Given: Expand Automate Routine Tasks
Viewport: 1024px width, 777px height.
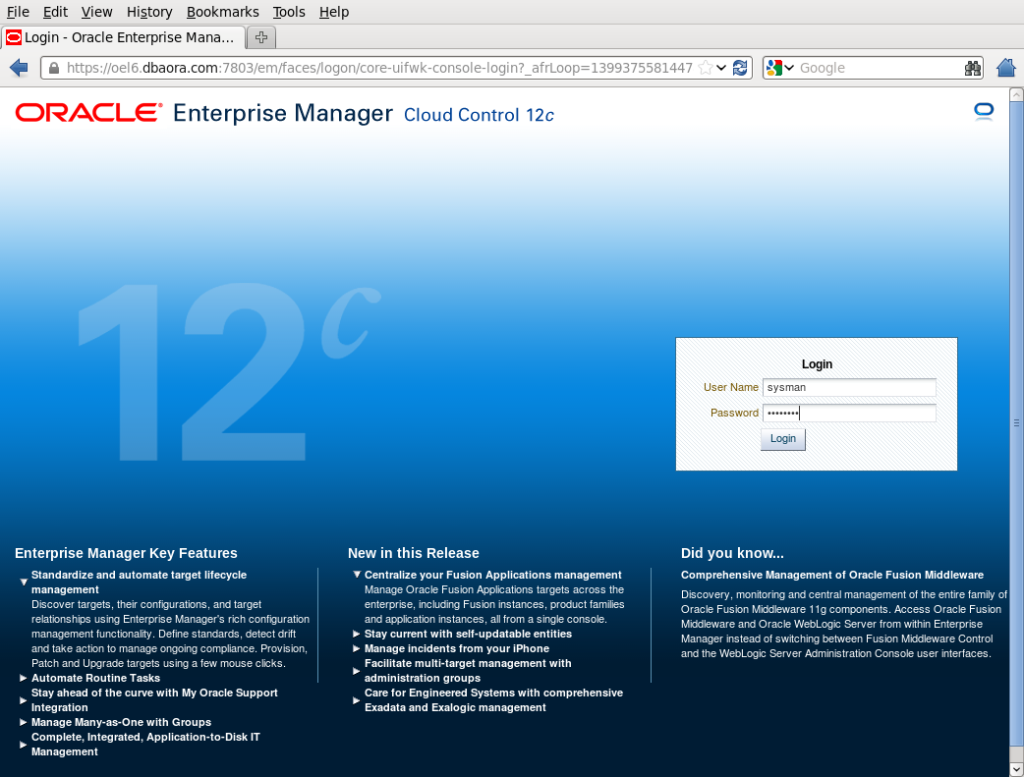Looking at the screenshot, I should click(x=24, y=678).
